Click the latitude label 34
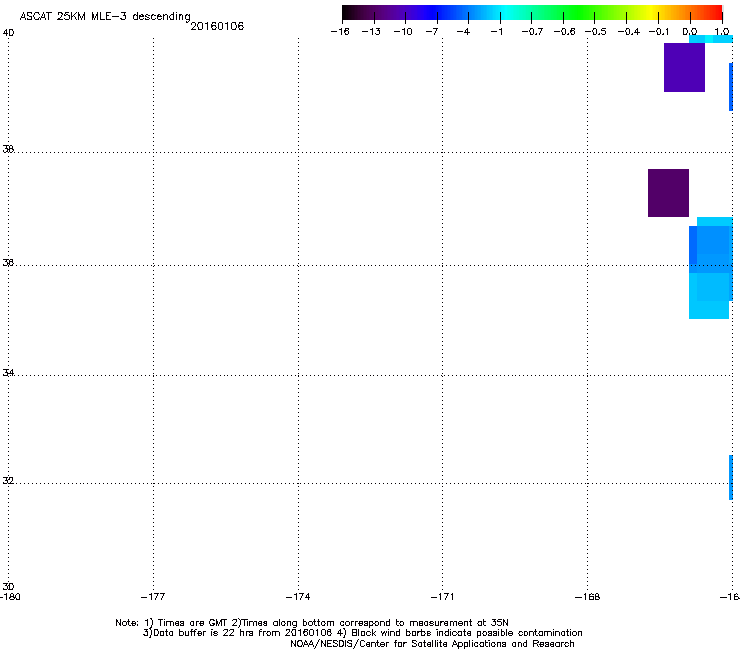The height and width of the screenshot is (650, 740). [8, 373]
